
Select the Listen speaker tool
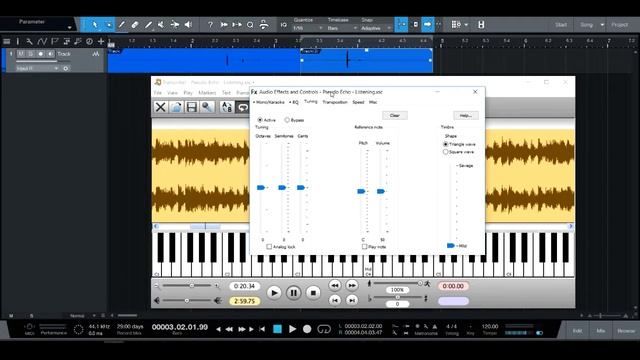click(x=188, y=24)
